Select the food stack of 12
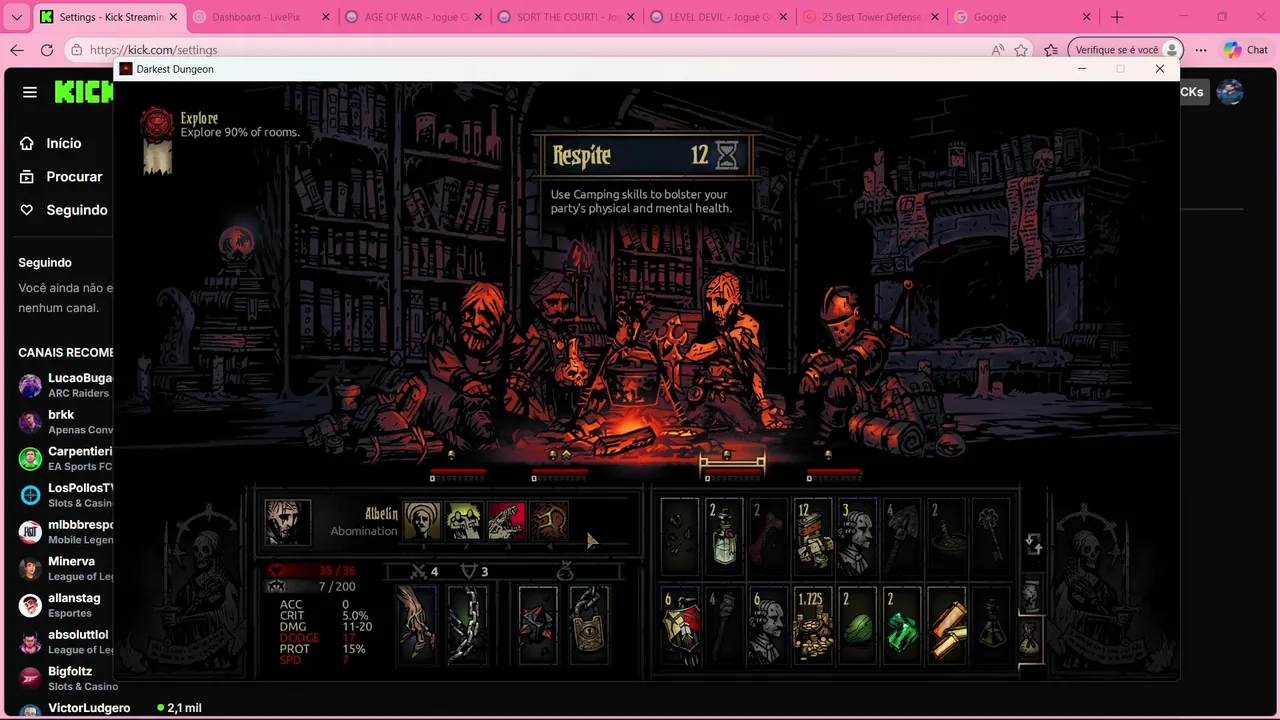This screenshot has height=720, width=1280. (x=813, y=538)
